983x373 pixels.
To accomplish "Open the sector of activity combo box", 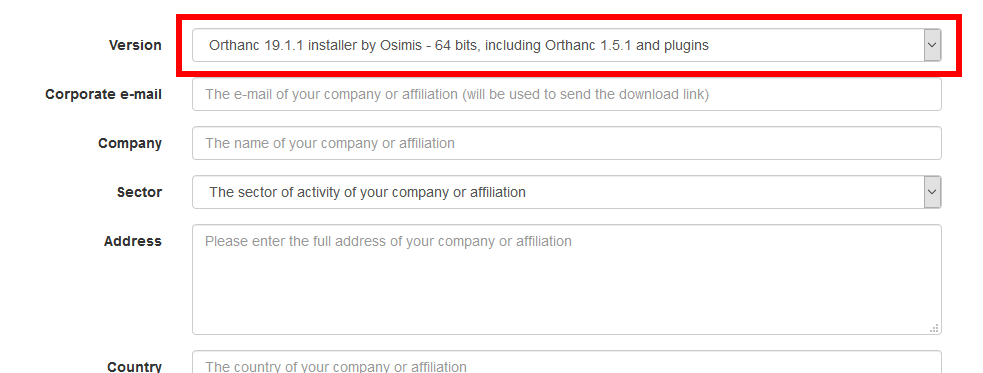I will 567,192.
